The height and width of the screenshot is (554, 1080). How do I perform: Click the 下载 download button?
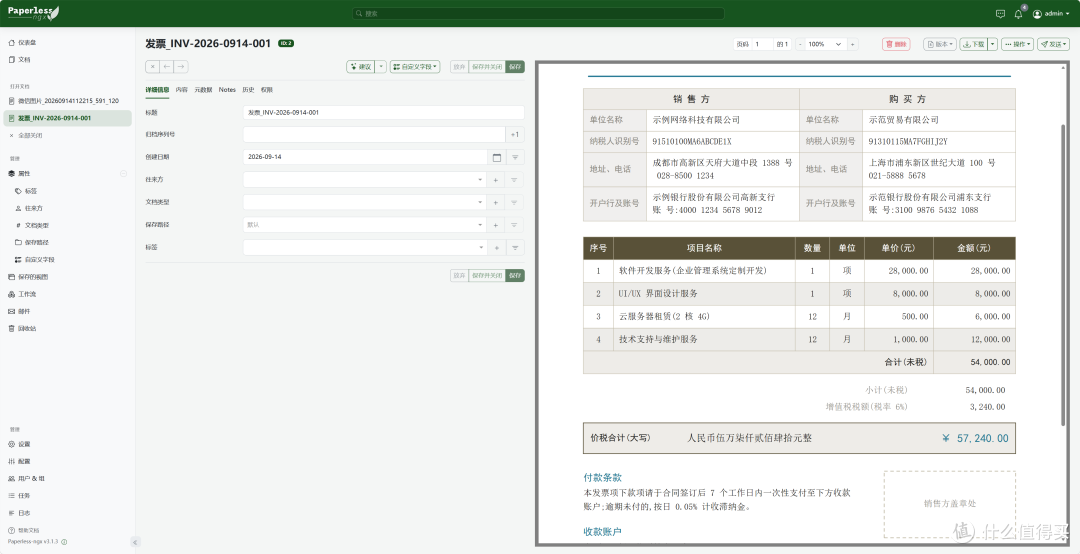pyautogui.click(x=973, y=44)
